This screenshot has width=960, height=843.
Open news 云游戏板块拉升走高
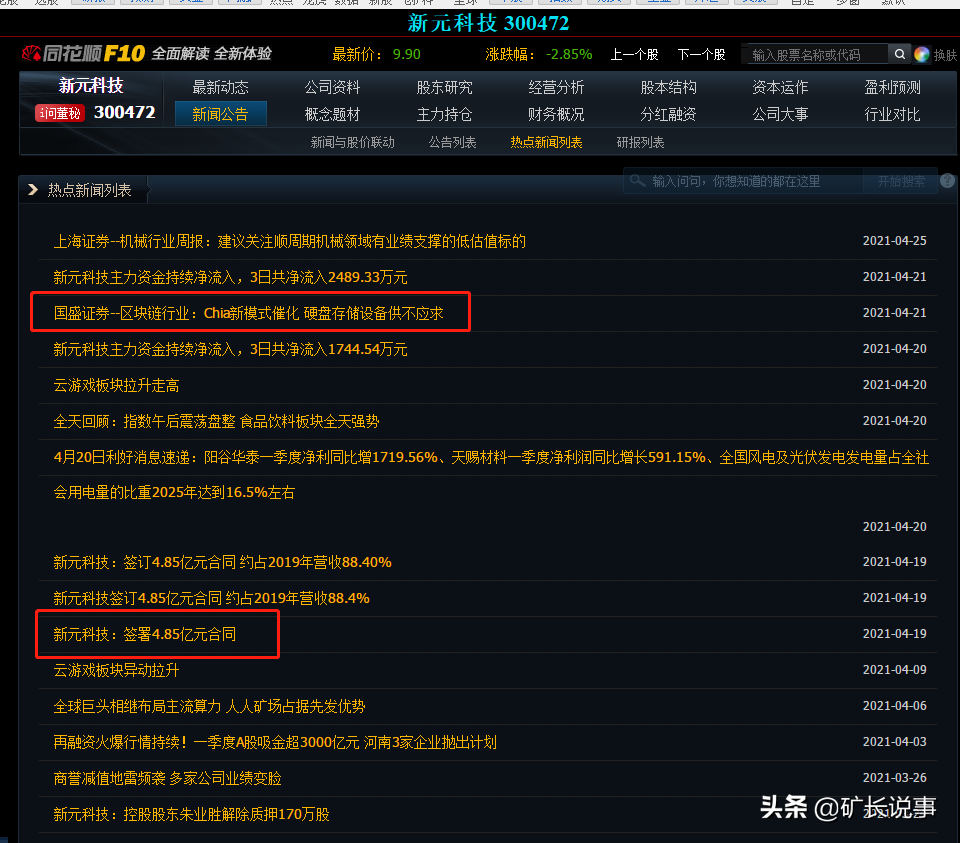116,385
